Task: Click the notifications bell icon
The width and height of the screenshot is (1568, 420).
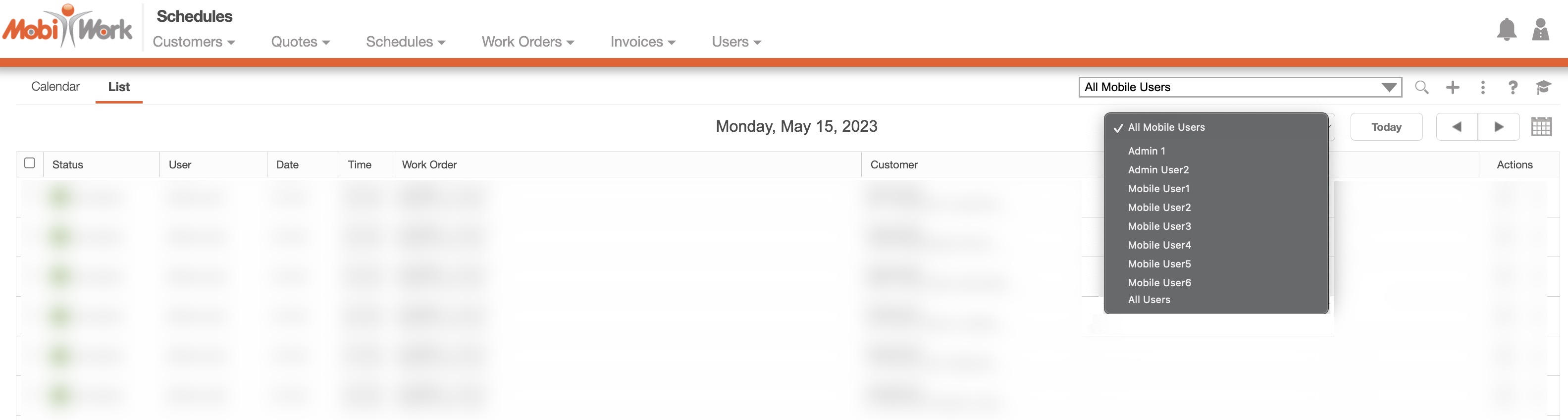Action: click(x=1506, y=29)
